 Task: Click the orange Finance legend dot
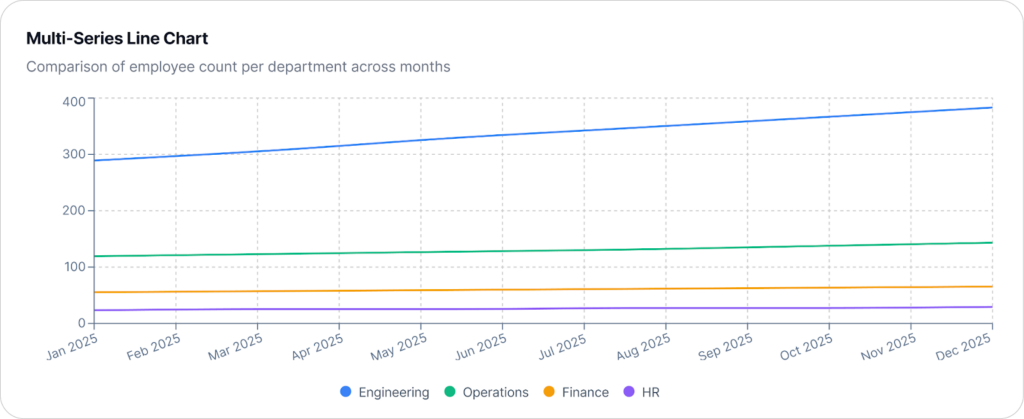pyautogui.click(x=550, y=392)
